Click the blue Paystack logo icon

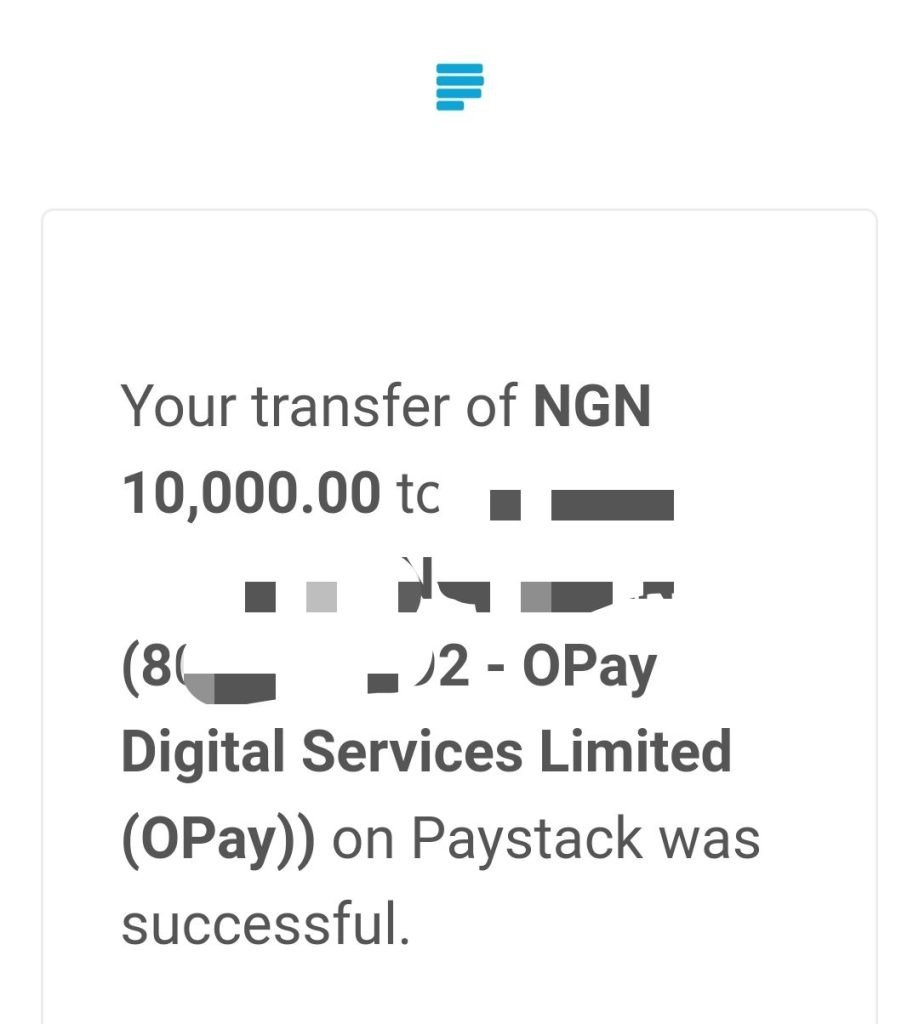459,87
